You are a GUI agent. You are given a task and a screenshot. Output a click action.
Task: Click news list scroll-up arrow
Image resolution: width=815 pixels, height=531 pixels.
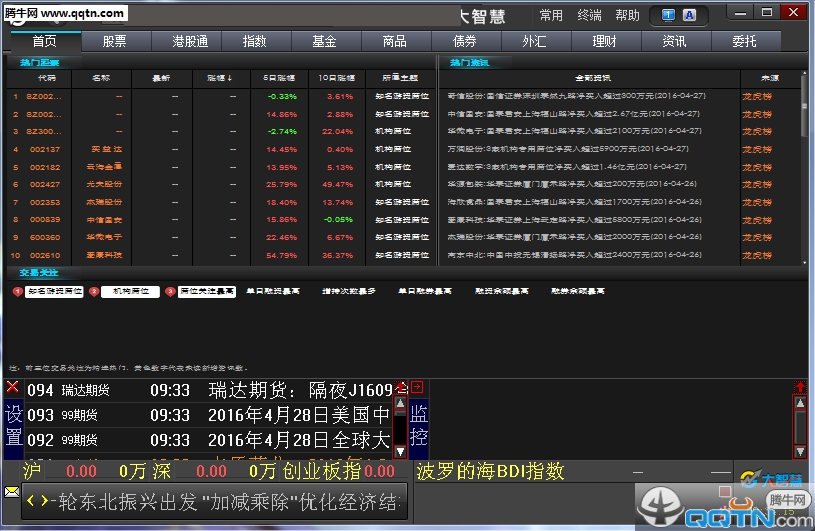(400, 403)
